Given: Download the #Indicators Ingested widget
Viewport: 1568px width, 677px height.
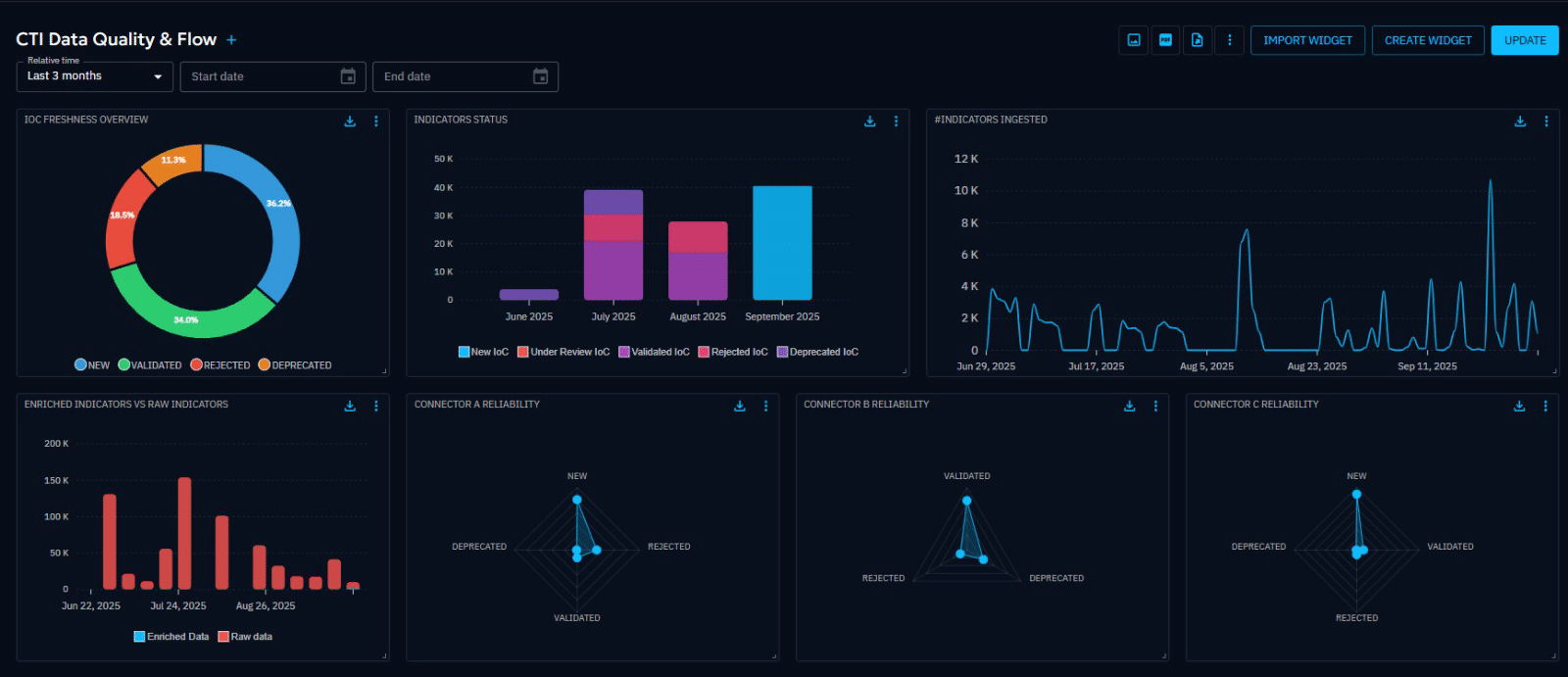Looking at the screenshot, I should [1520, 121].
